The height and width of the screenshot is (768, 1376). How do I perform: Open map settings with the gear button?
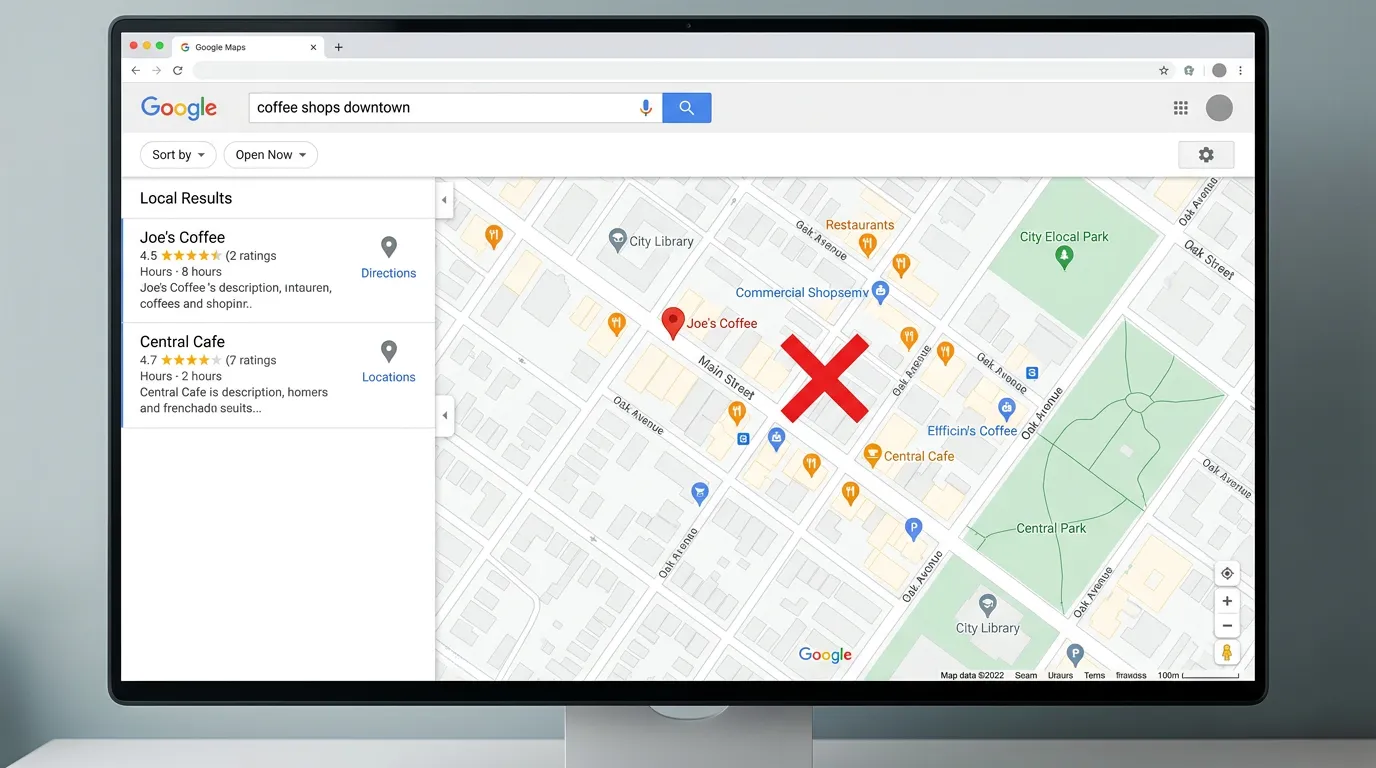coord(1206,155)
